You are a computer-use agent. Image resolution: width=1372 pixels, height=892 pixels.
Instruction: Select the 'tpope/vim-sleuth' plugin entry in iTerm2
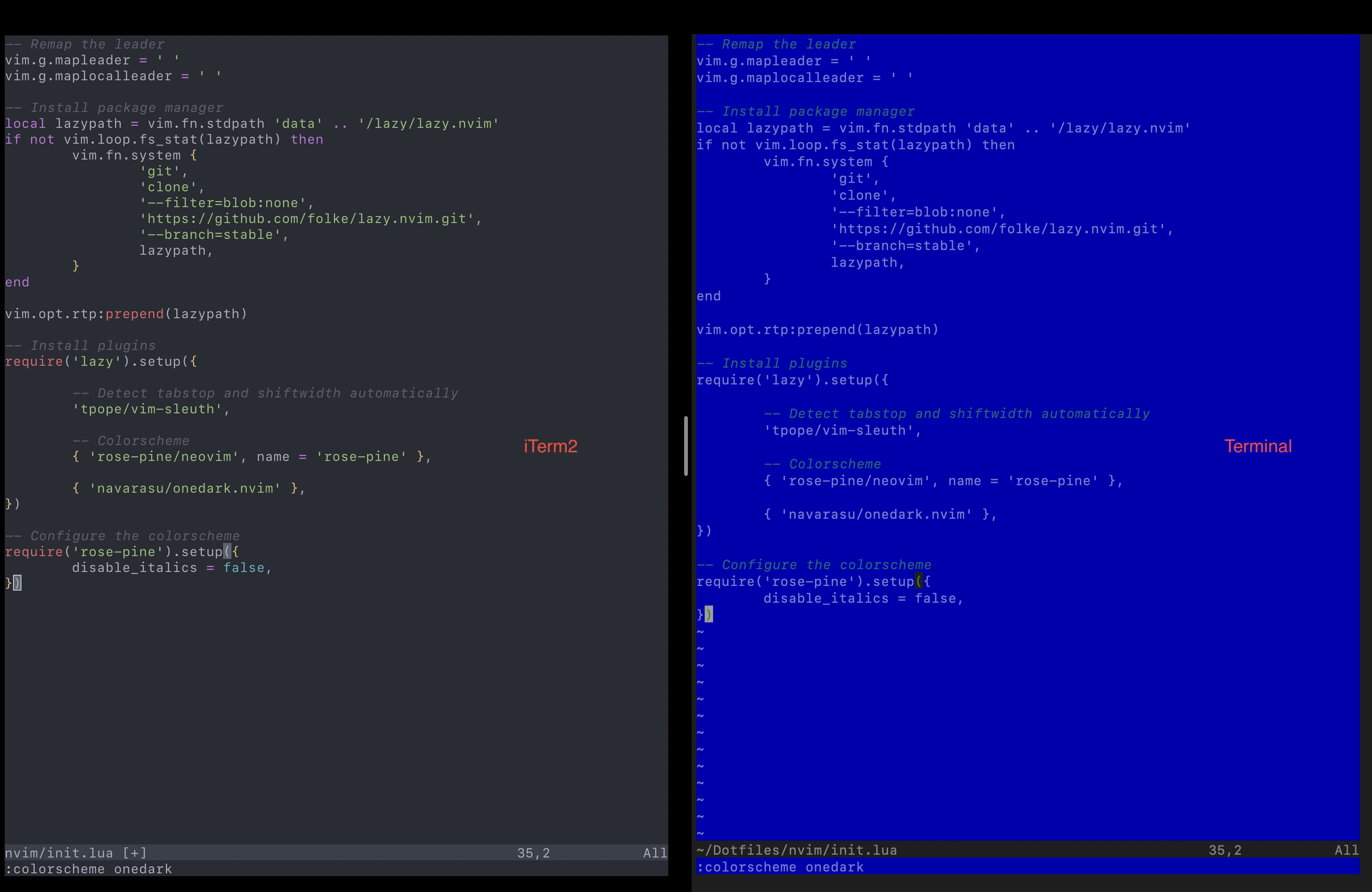pyautogui.click(x=150, y=409)
